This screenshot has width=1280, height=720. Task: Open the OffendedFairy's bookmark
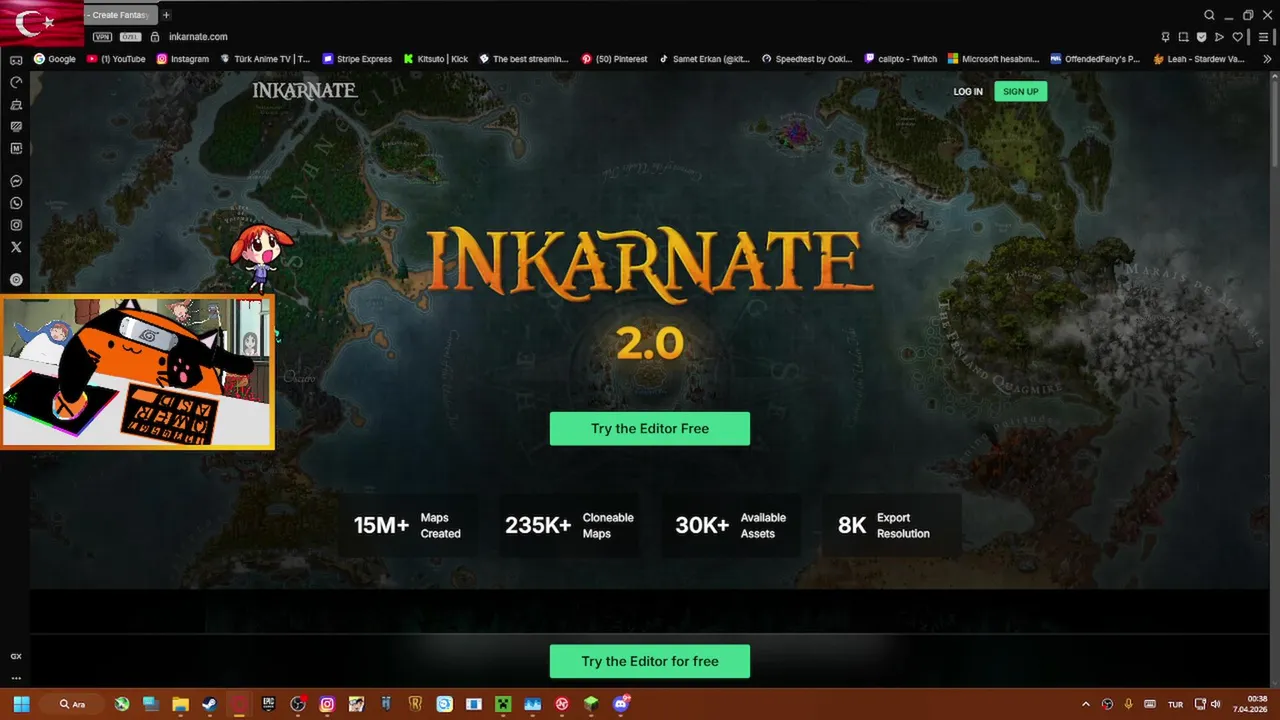point(1095,59)
